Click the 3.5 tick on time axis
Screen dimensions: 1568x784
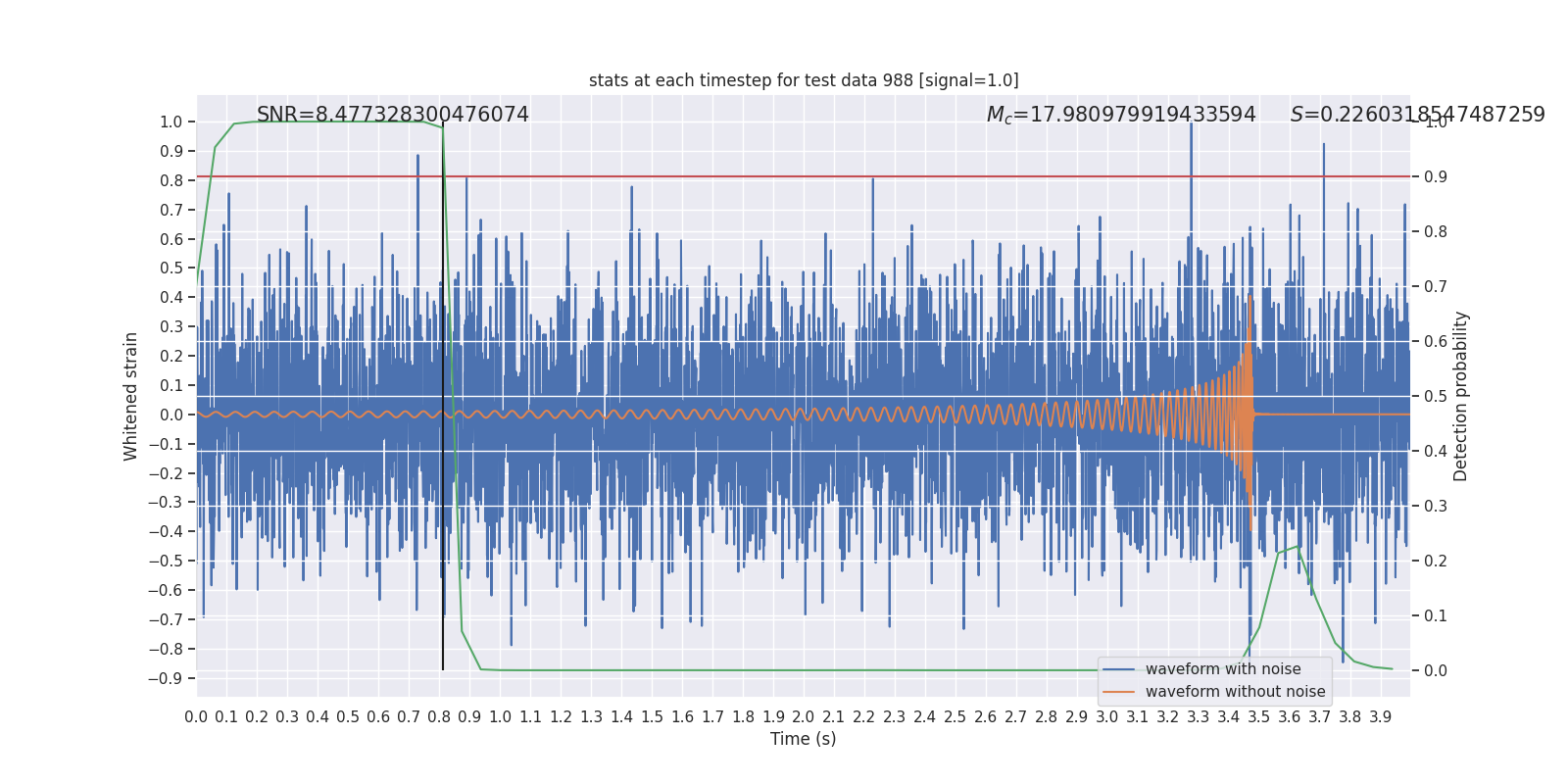[1259, 717]
